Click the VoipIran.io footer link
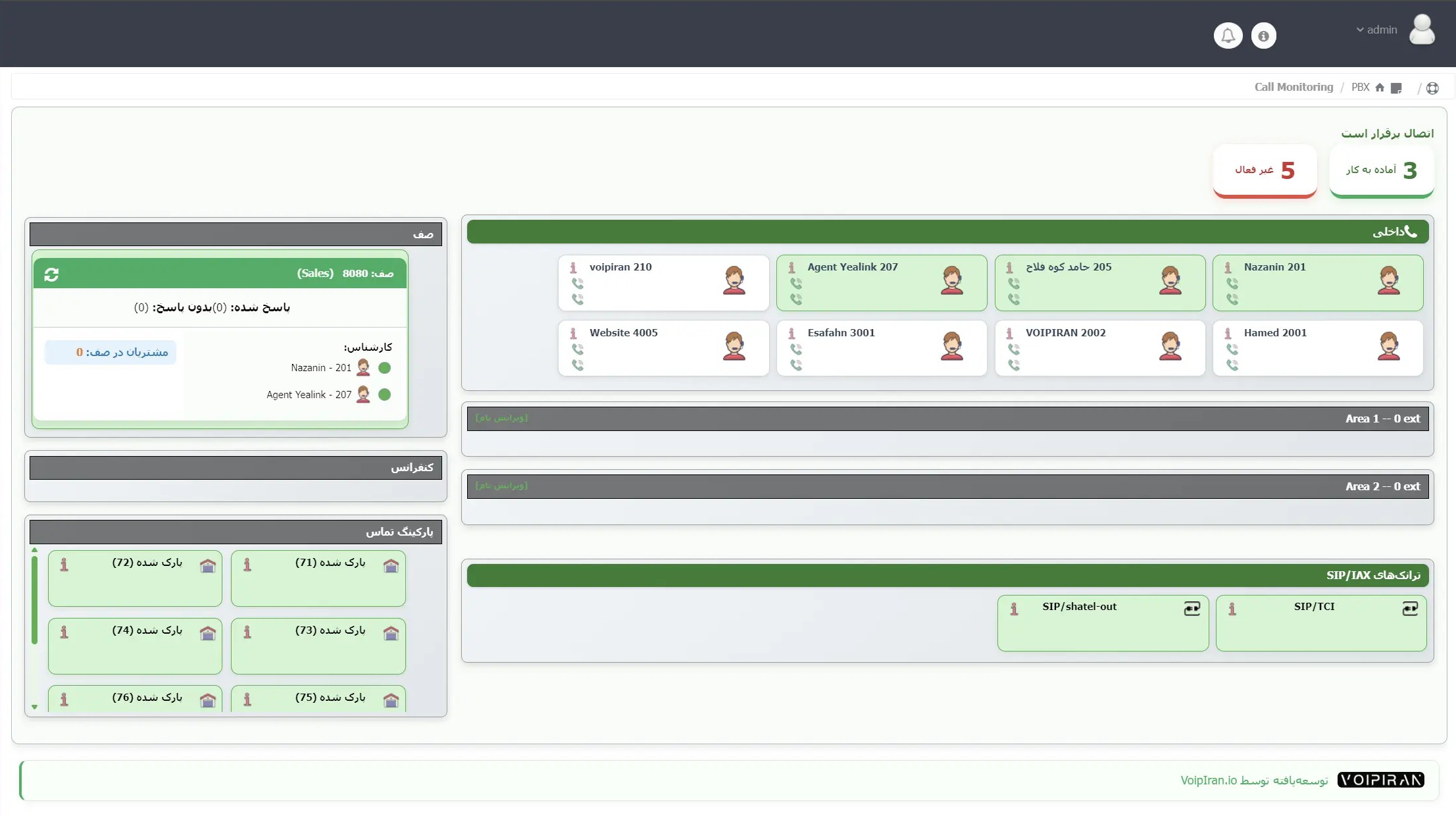The width and height of the screenshot is (1456, 816). click(x=1209, y=780)
